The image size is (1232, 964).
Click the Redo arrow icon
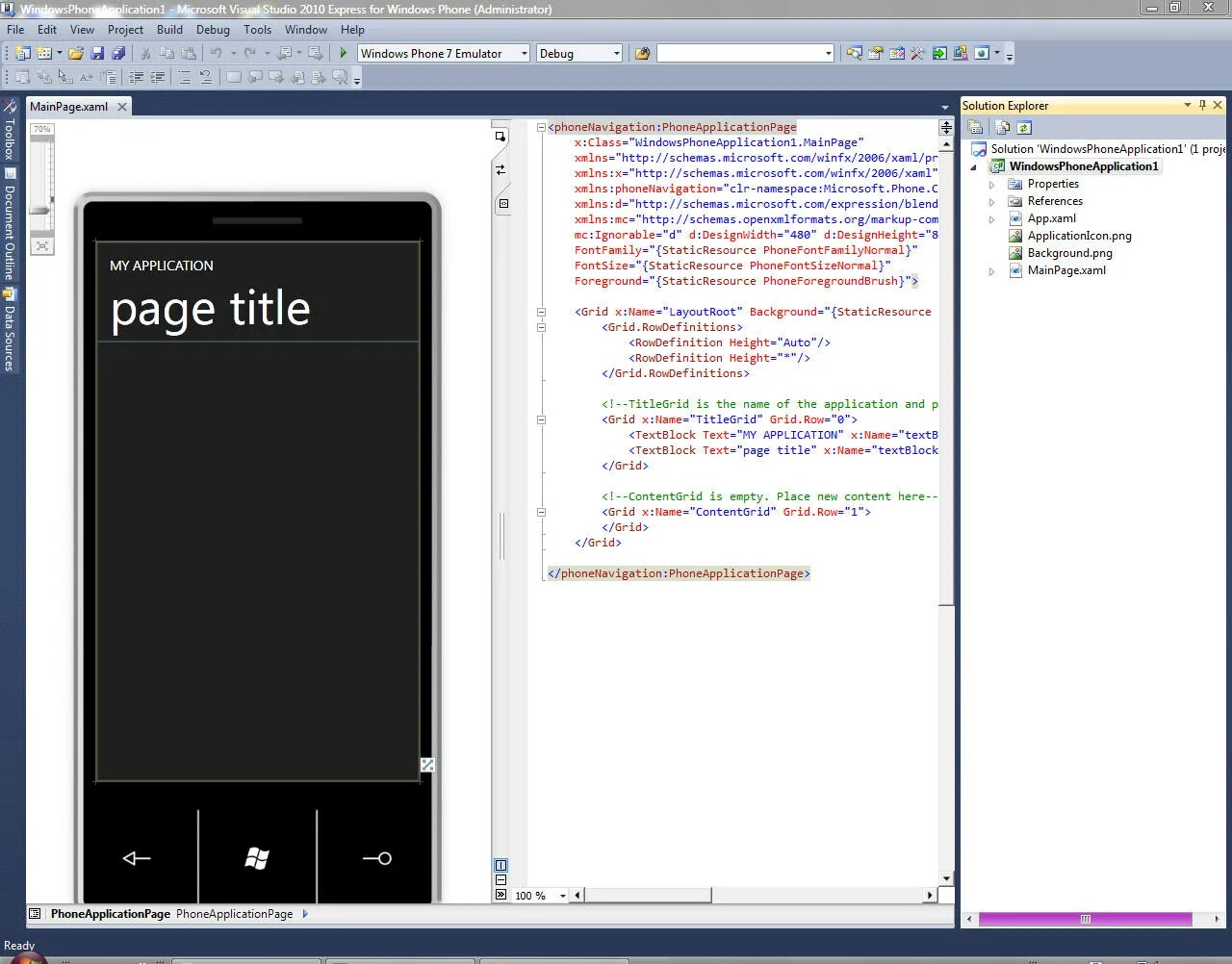click(250, 54)
